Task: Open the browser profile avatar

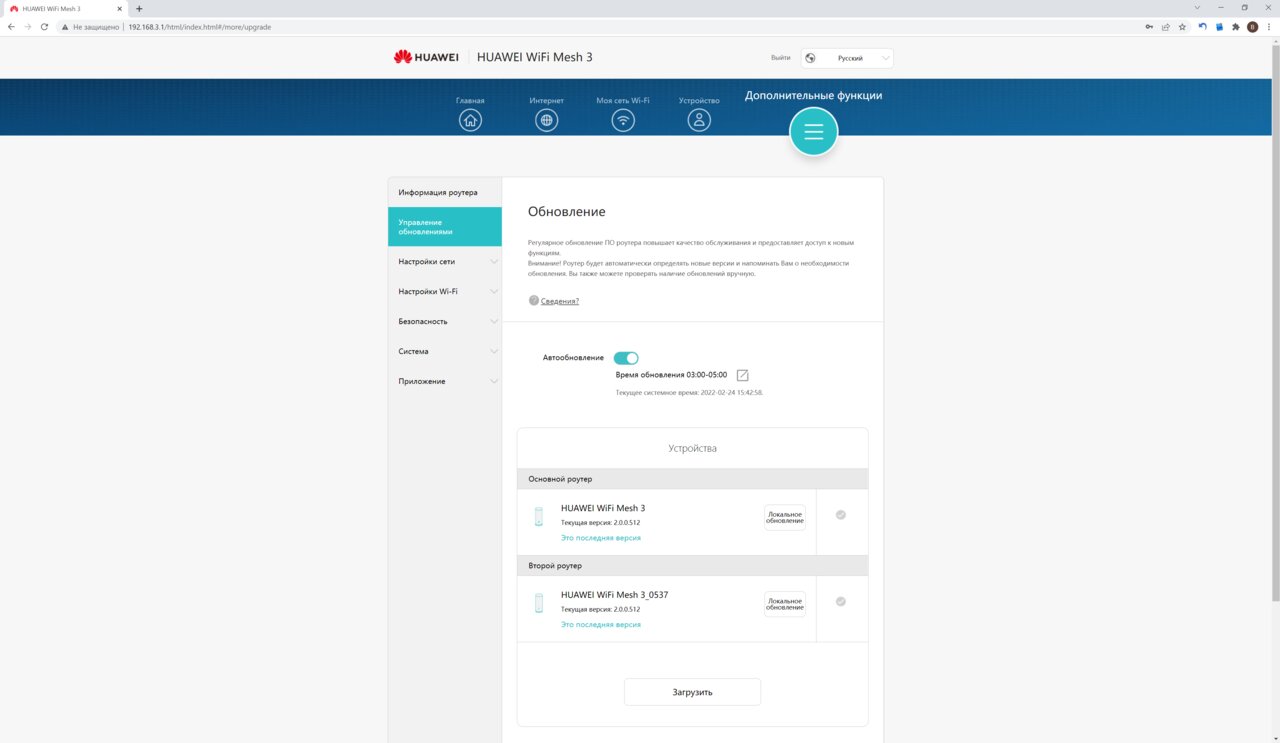Action: click(1252, 27)
